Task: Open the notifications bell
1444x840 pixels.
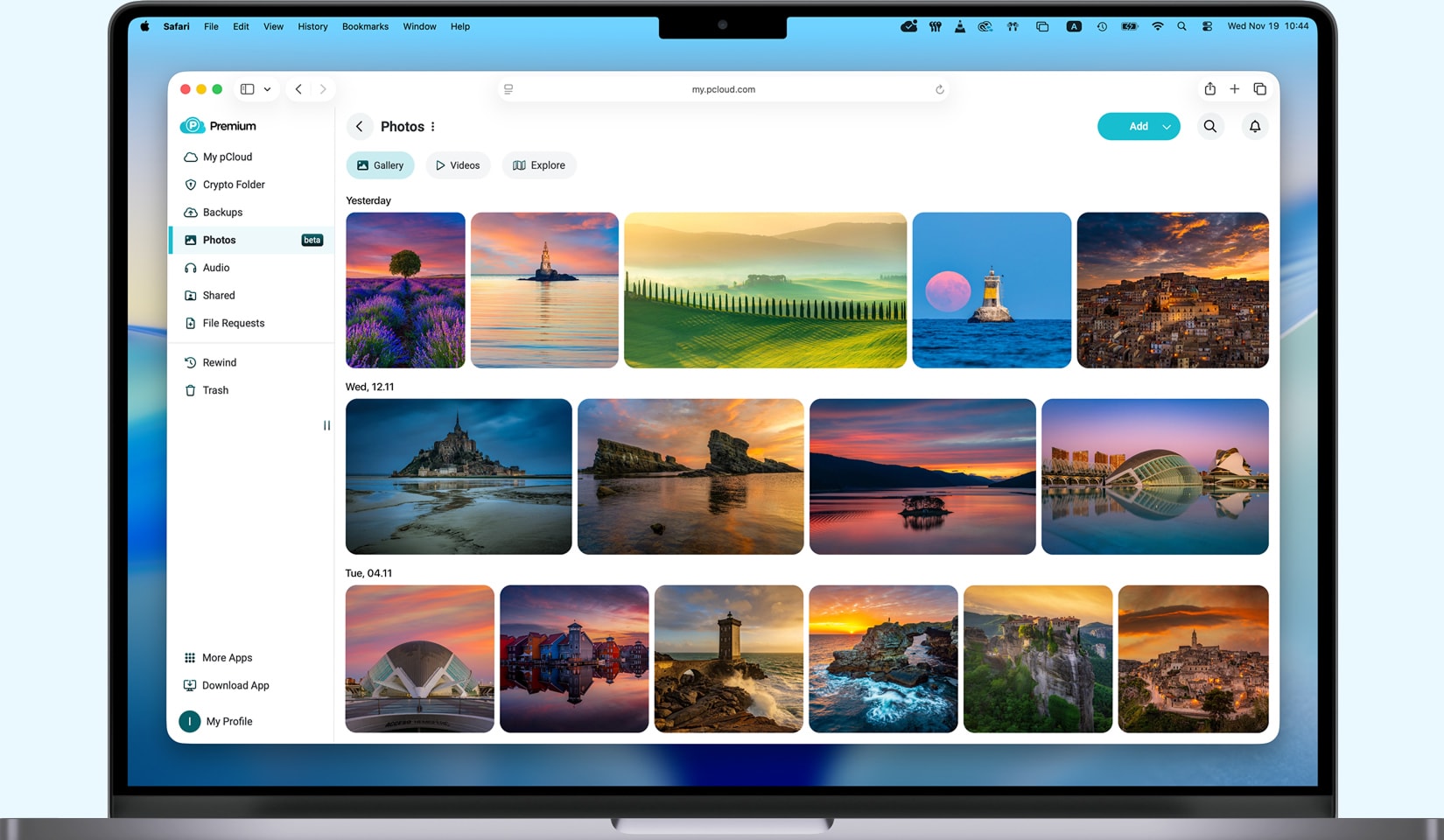Action: 1254,127
